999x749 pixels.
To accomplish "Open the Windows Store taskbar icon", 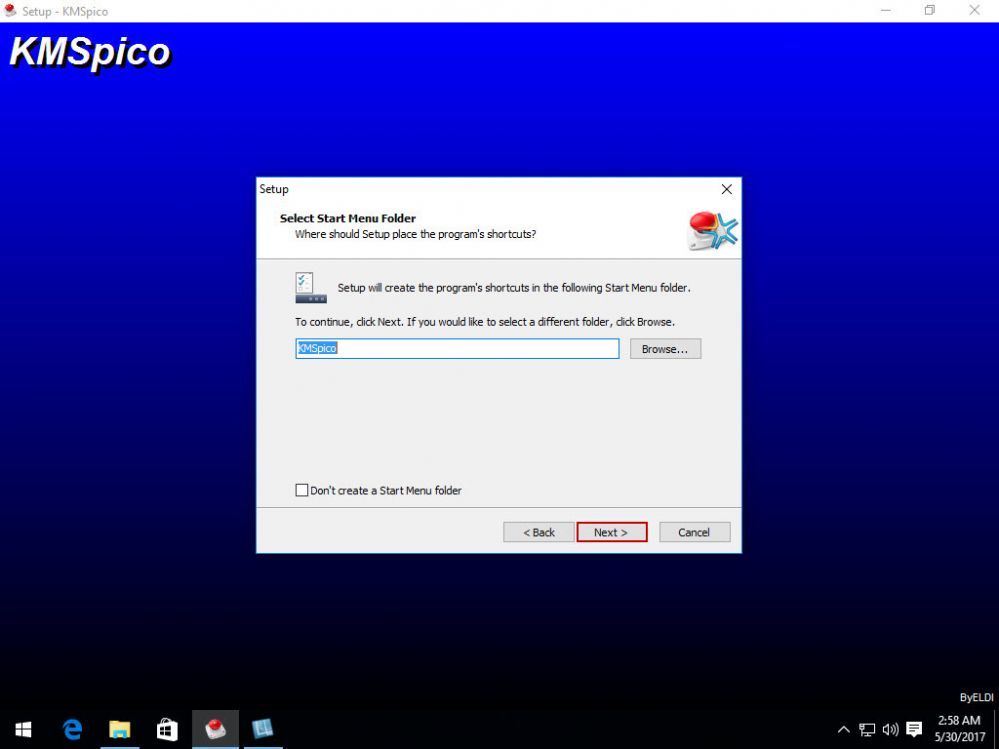I will click(167, 729).
